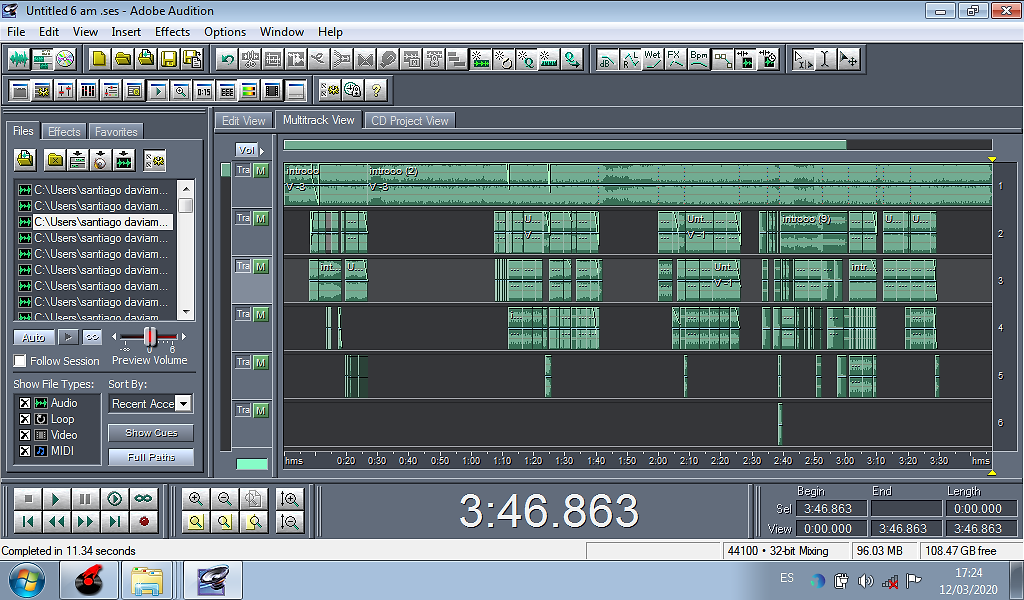
Task: Switch to CD Project View tab
Action: 409,121
